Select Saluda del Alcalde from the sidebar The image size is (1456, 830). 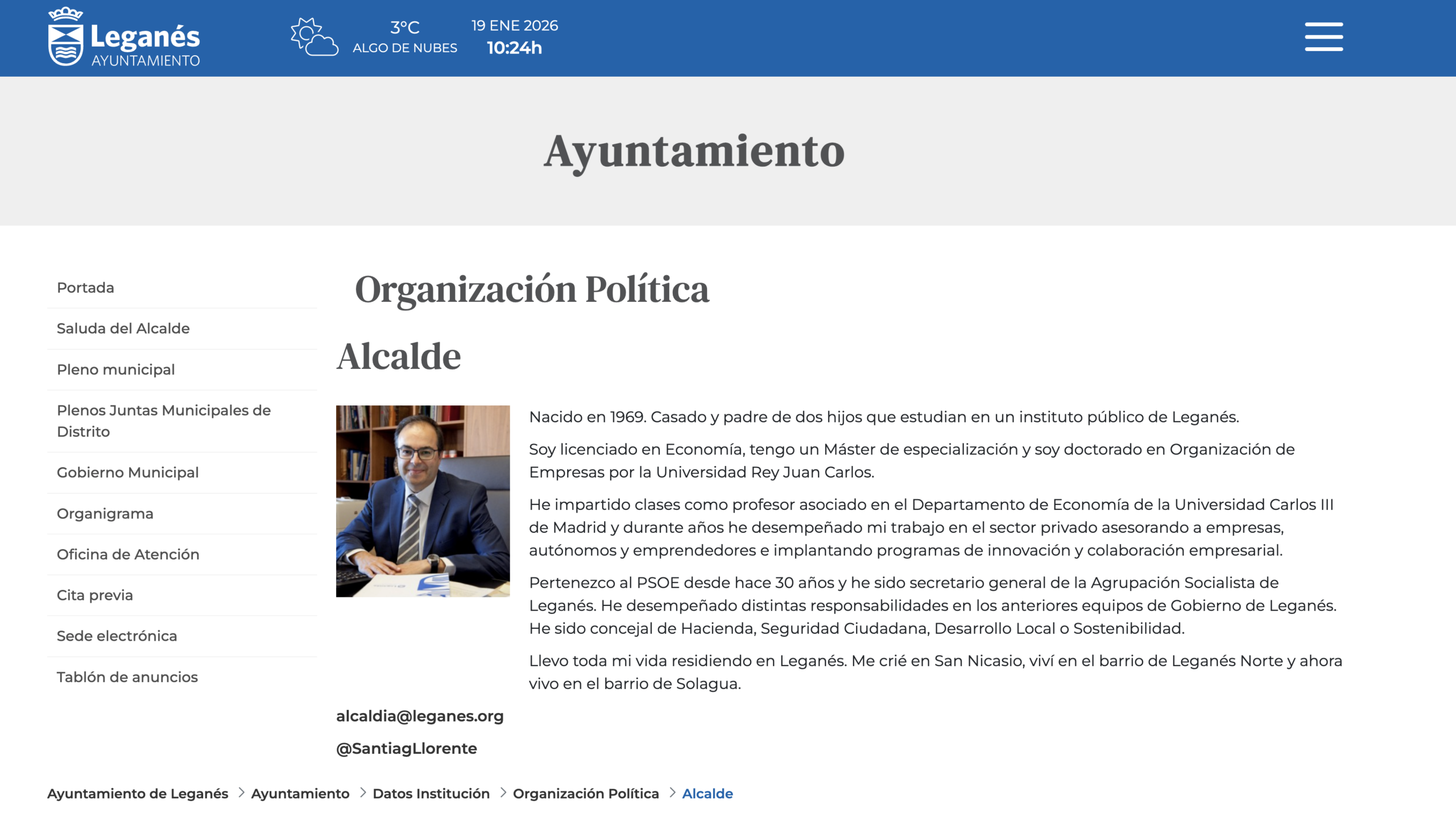[x=123, y=329]
